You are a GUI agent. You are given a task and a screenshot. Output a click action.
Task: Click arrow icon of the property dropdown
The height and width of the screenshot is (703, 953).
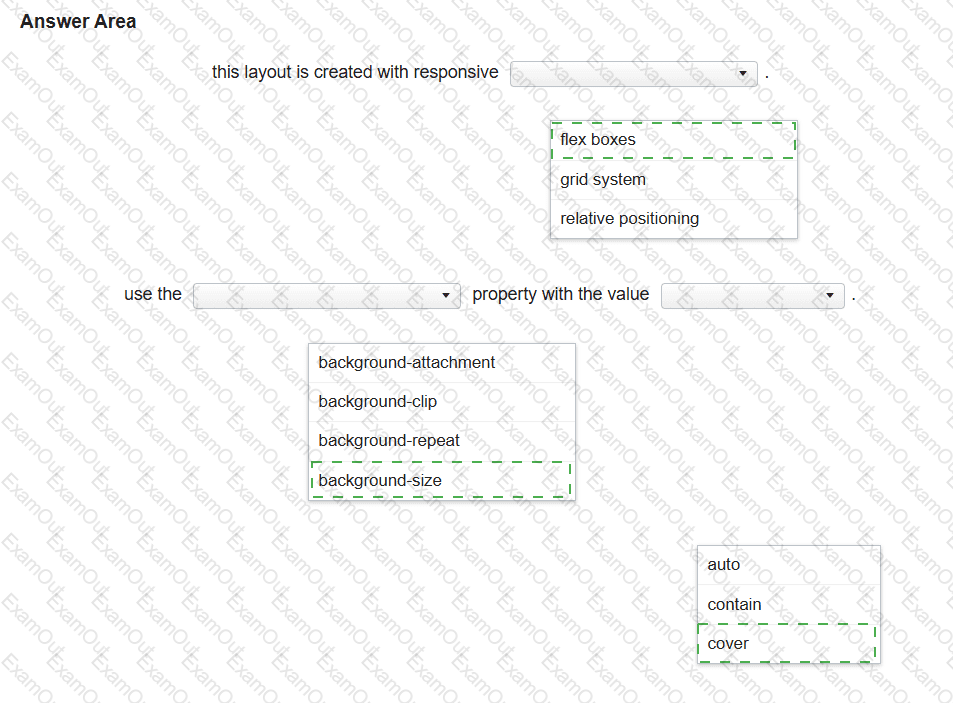pos(446,295)
